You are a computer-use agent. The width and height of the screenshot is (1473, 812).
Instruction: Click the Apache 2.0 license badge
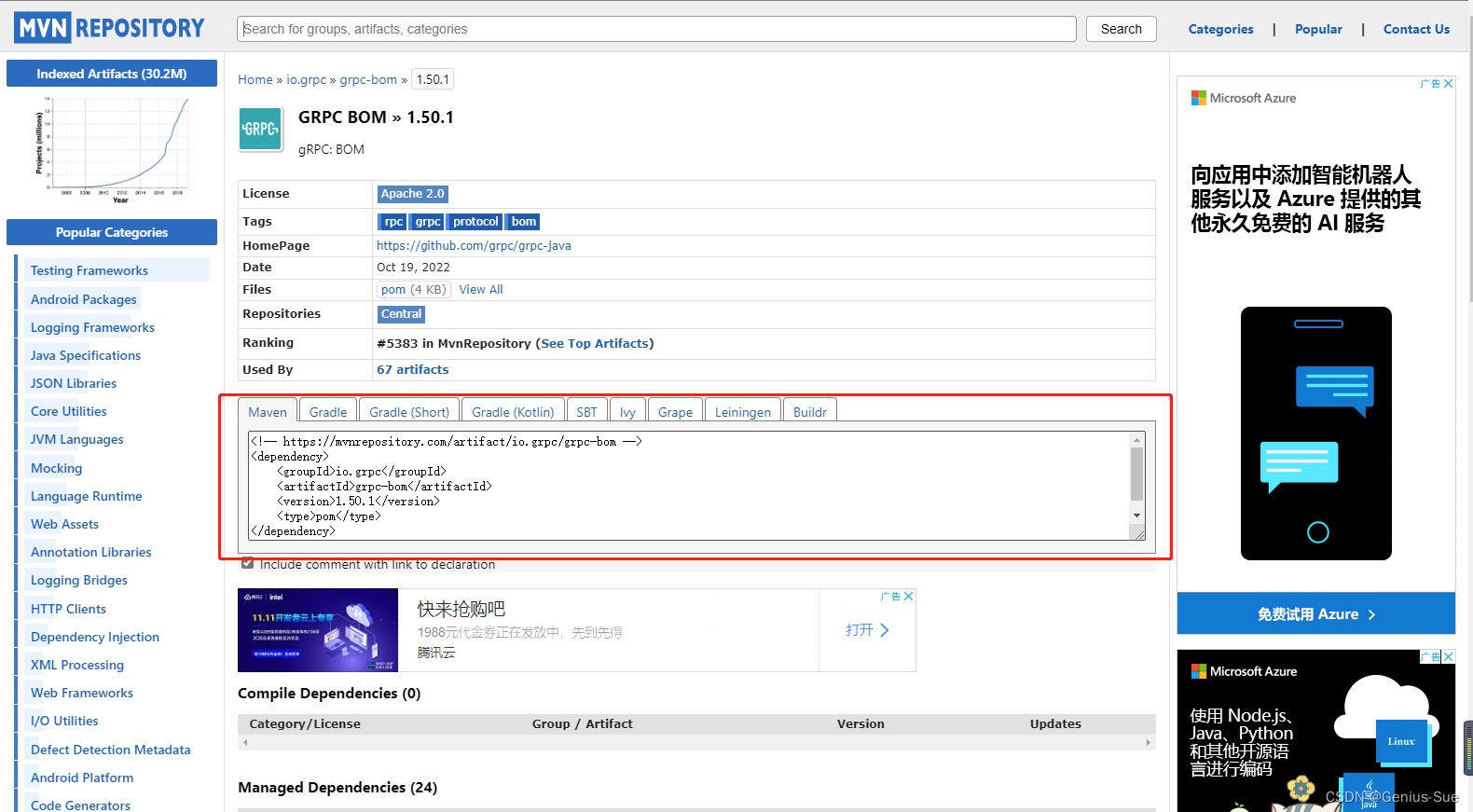pyautogui.click(x=412, y=194)
